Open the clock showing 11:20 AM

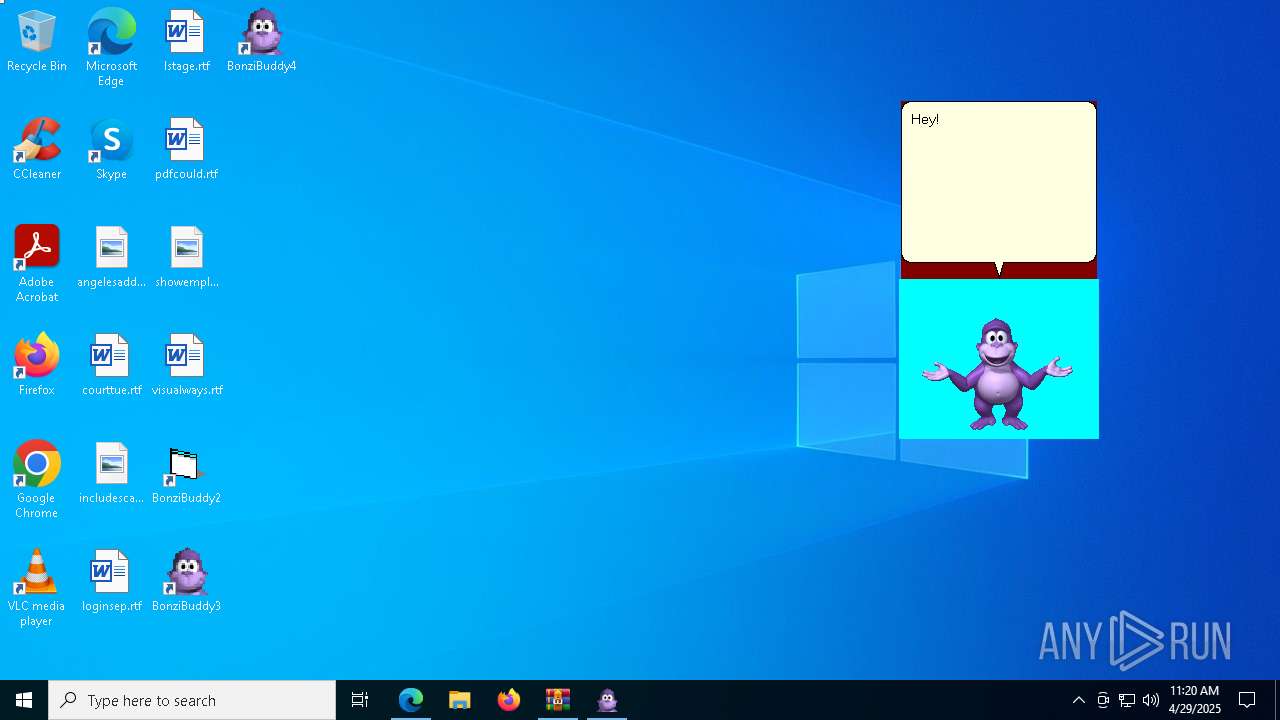[1195, 700]
